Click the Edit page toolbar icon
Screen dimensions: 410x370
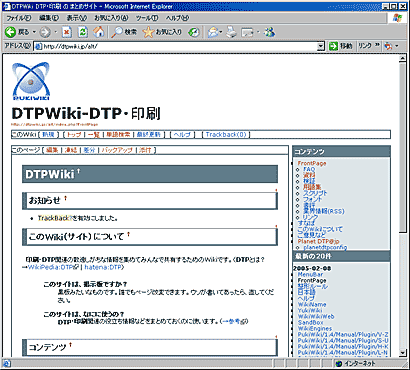(x=248, y=32)
